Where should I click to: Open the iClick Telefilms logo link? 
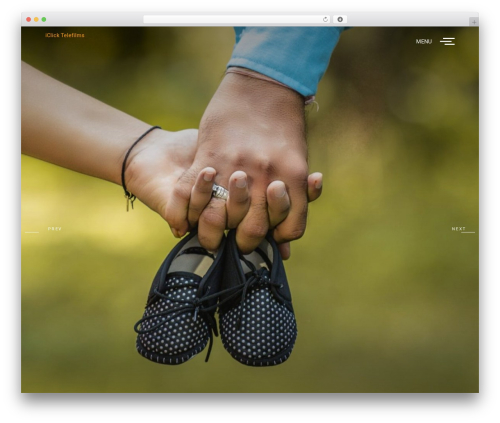[65, 35]
